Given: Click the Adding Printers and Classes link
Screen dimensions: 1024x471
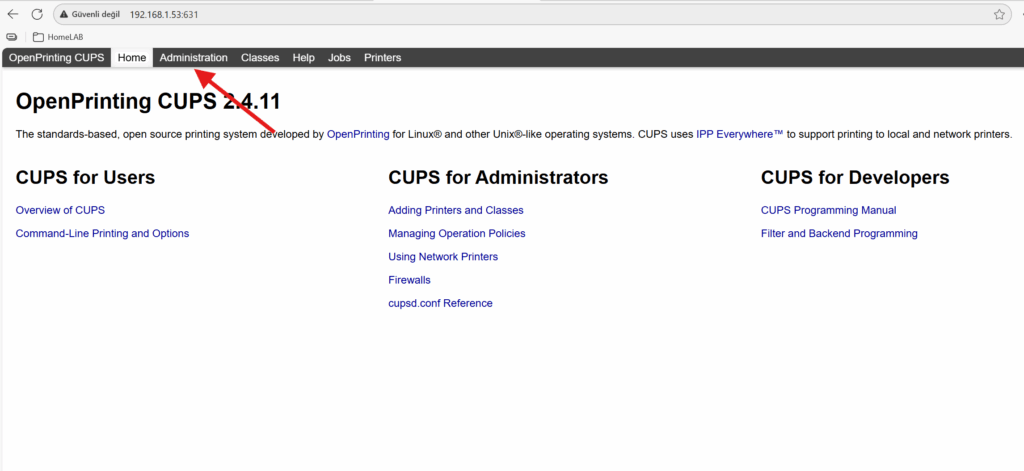Looking at the screenshot, I should coord(455,210).
